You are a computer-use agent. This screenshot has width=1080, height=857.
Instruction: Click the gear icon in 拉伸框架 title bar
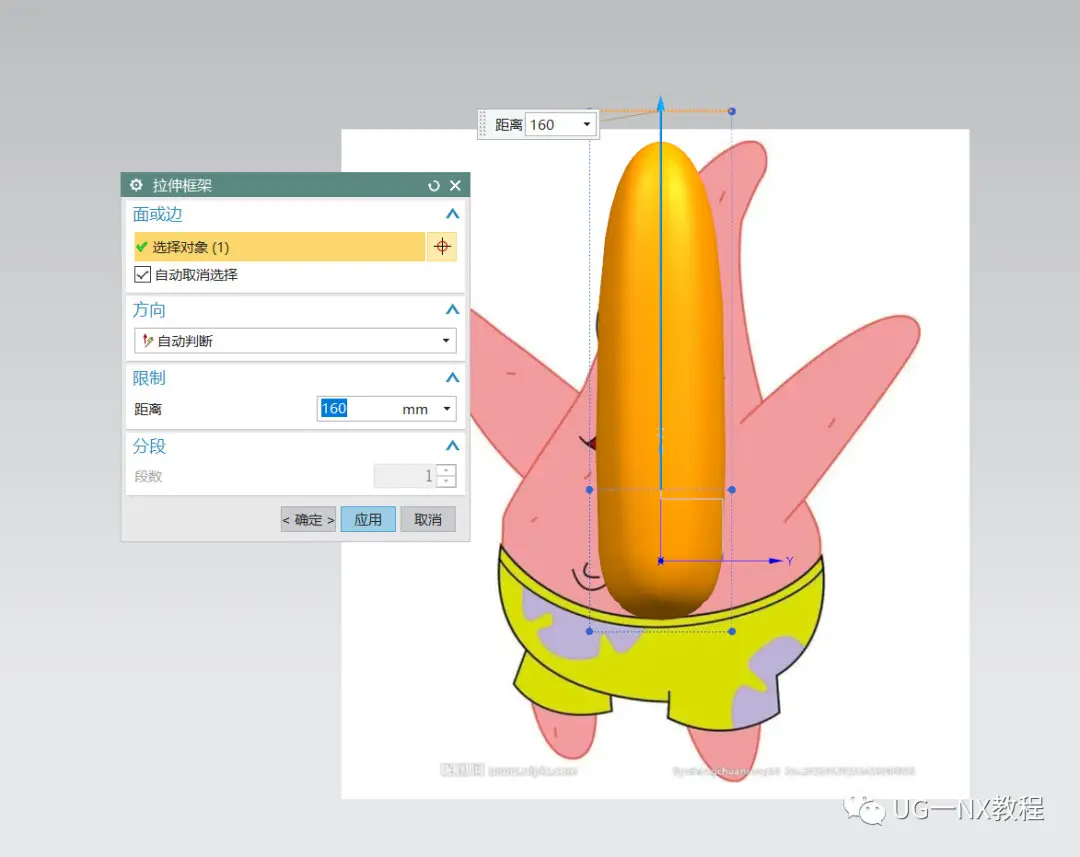pyautogui.click(x=136, y=185)
